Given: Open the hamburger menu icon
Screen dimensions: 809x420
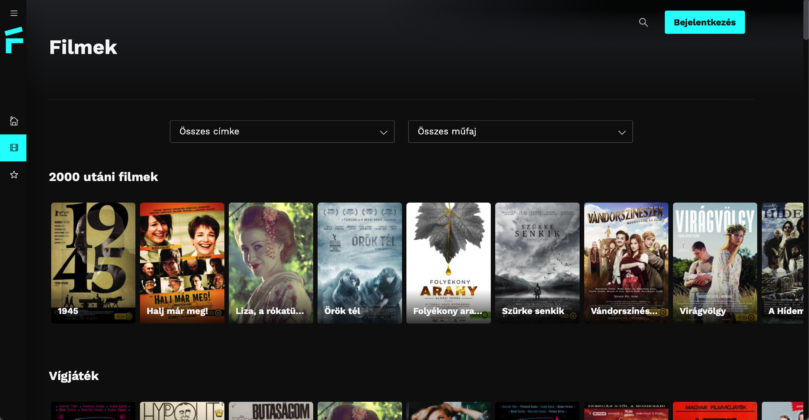Looking at the screenshot, I should pos(13,13).
